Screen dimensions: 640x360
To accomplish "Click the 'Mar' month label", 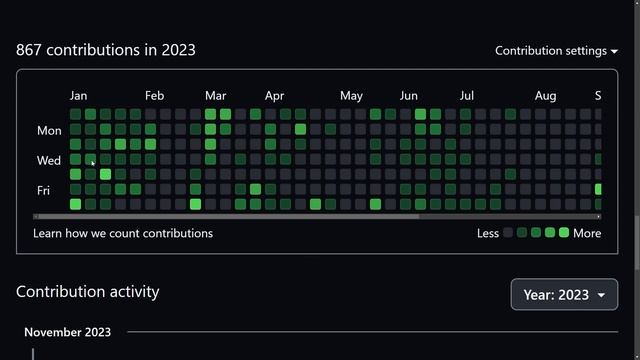I will (216, 96).
